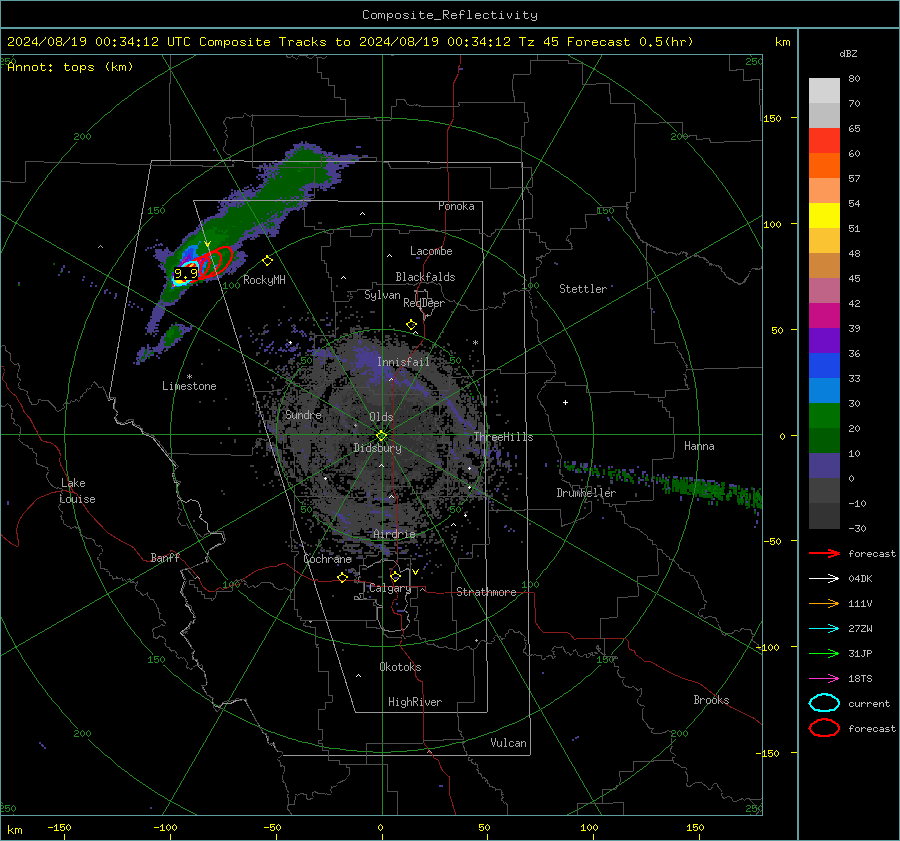Click the Banff town label
The image size is (900, 841).
165,557
